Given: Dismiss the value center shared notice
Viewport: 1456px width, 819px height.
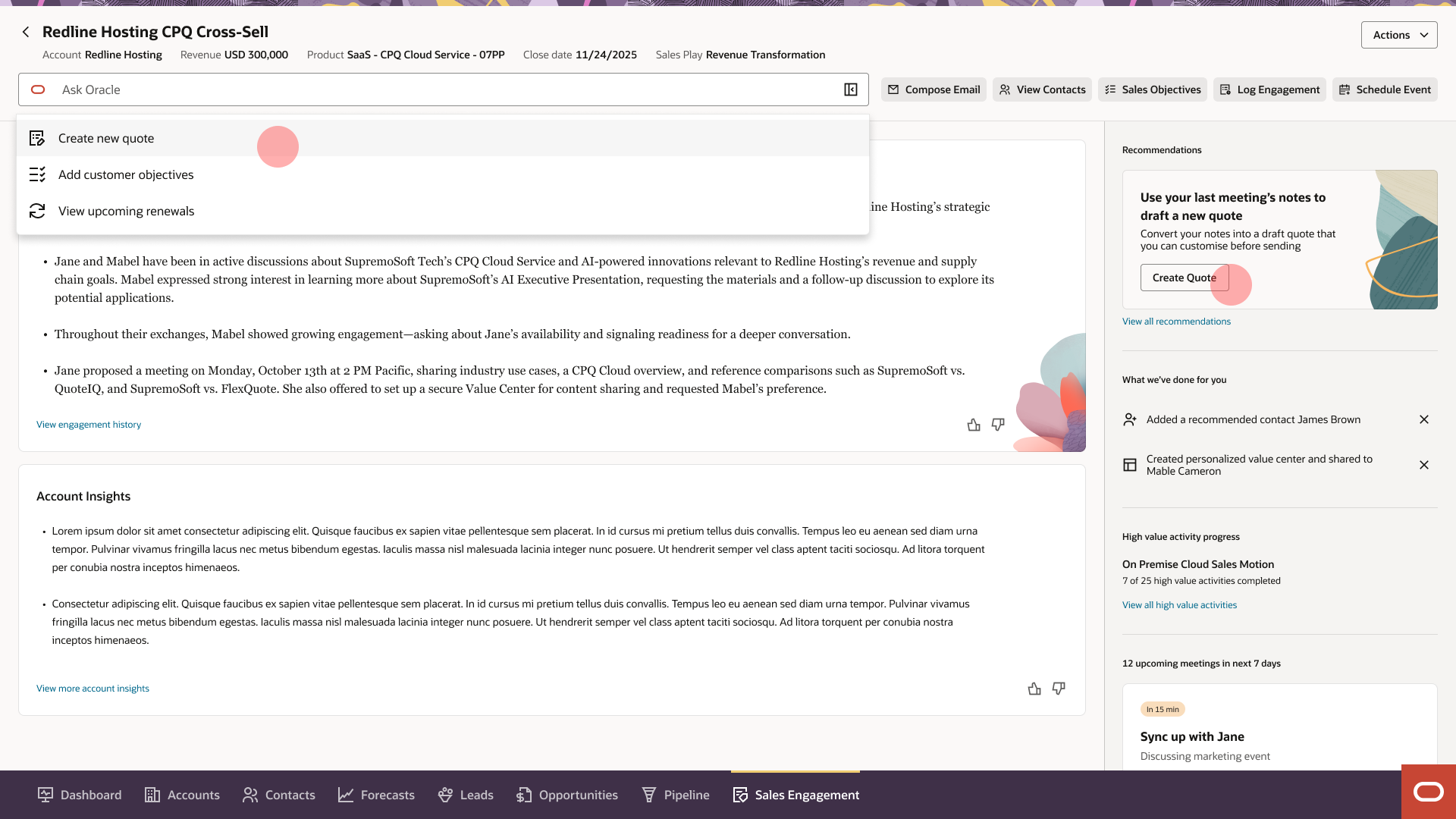Looking at the screenshot, I should 1424,465.
